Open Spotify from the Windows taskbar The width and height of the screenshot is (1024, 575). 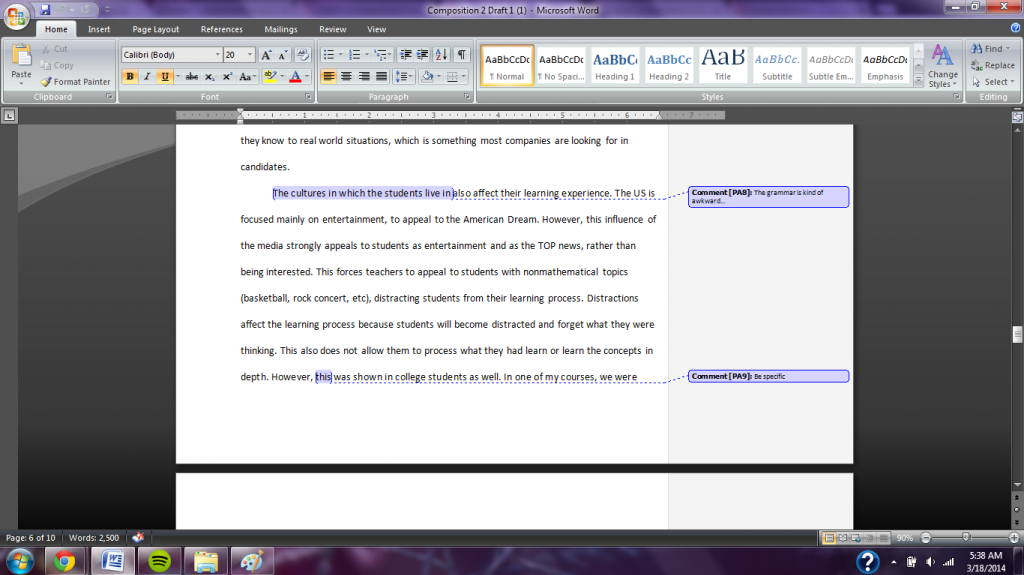coord(158,561)
